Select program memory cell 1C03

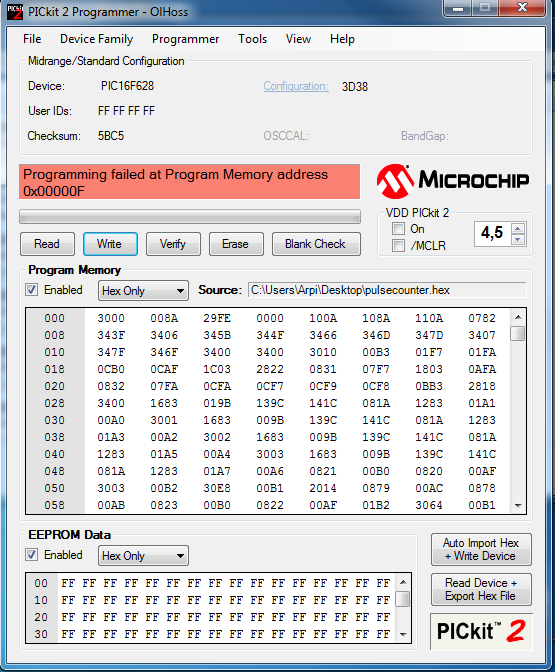pyautogui.click(x=216, y=369)
